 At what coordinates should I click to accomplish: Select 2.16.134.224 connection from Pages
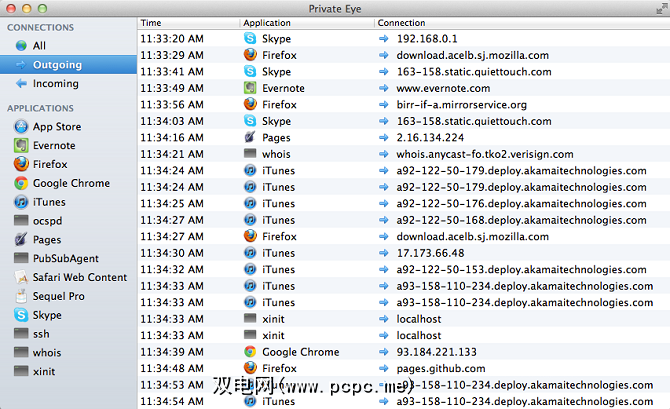pos(430,138)
